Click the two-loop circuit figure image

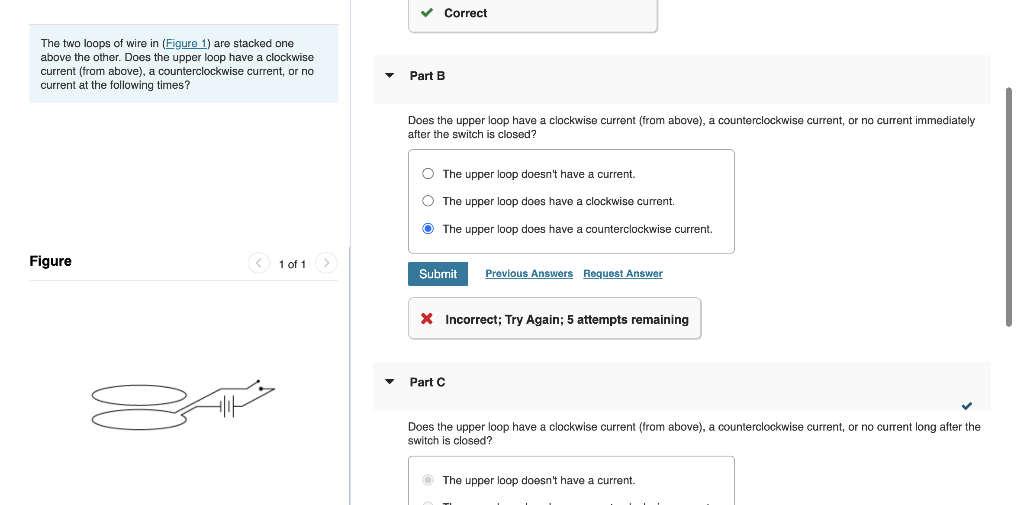tap(183, 404)
